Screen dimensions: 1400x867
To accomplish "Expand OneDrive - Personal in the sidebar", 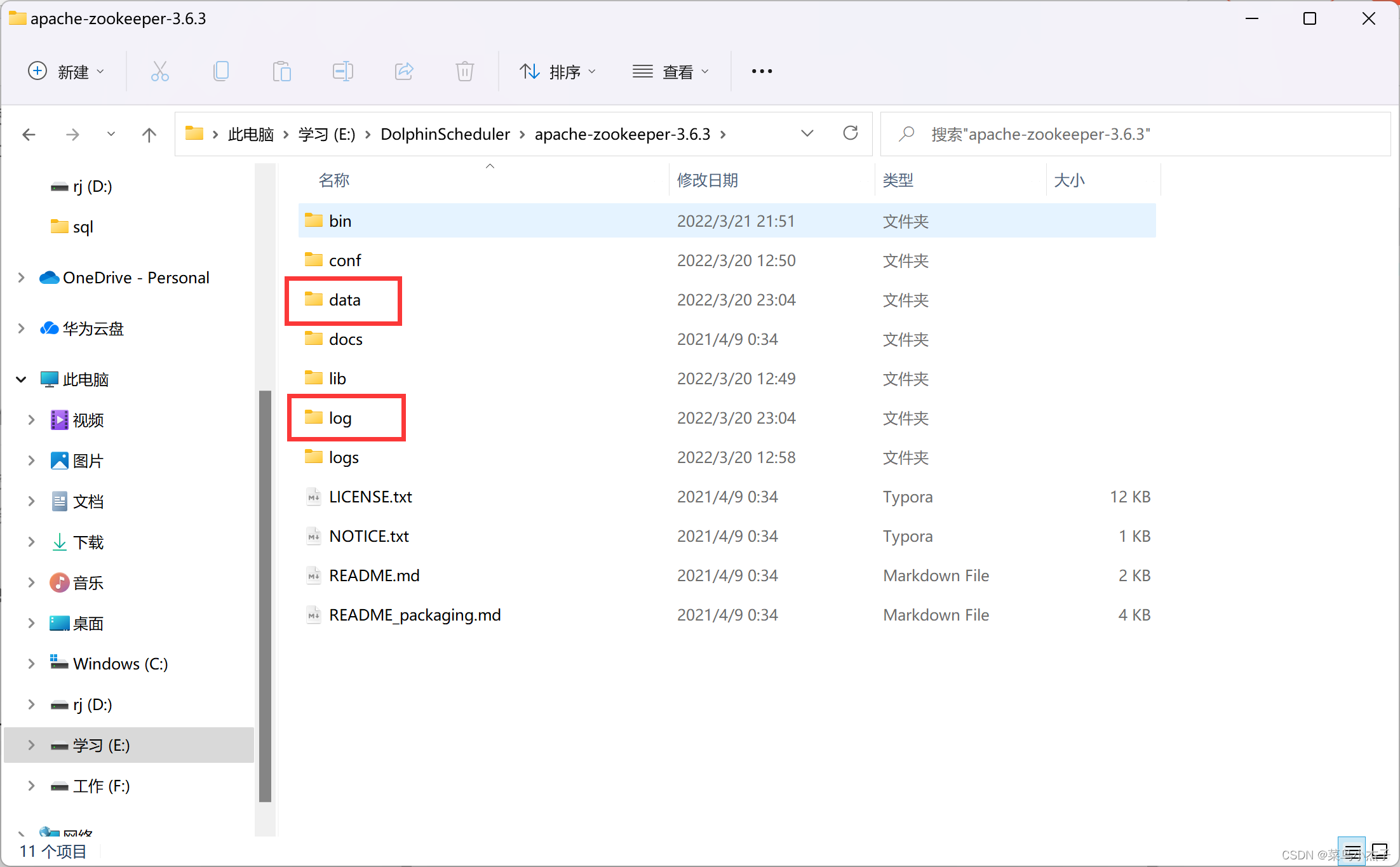I will [21, 278].
